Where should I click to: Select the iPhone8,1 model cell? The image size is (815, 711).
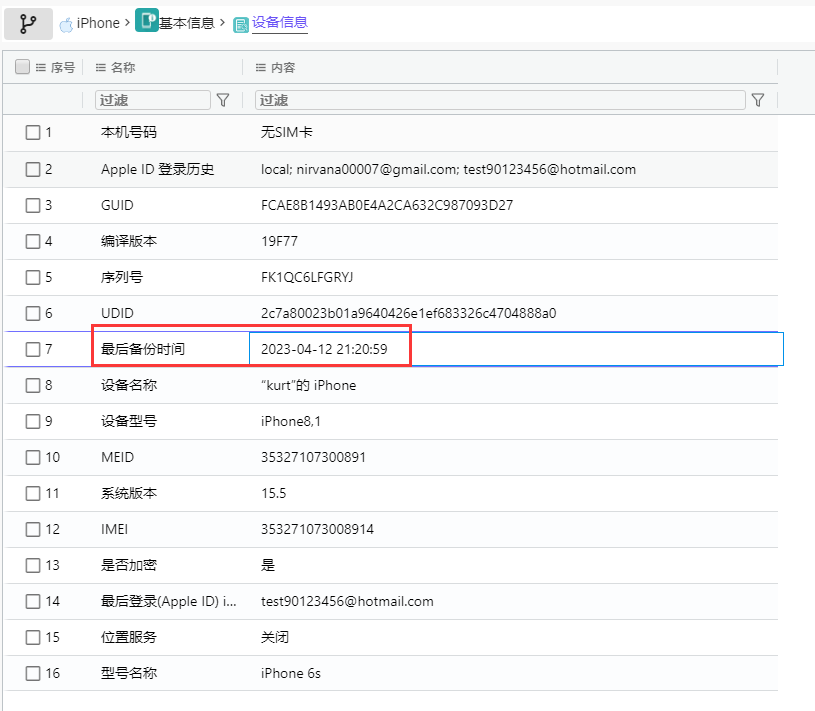point(291,421)
